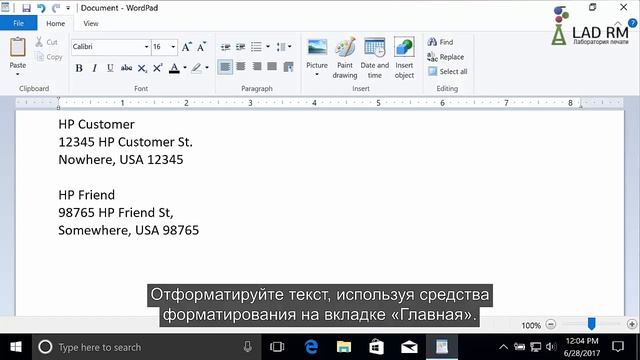
Task: Click the taskbar microphone icon
Action: (x=247, y=347)
